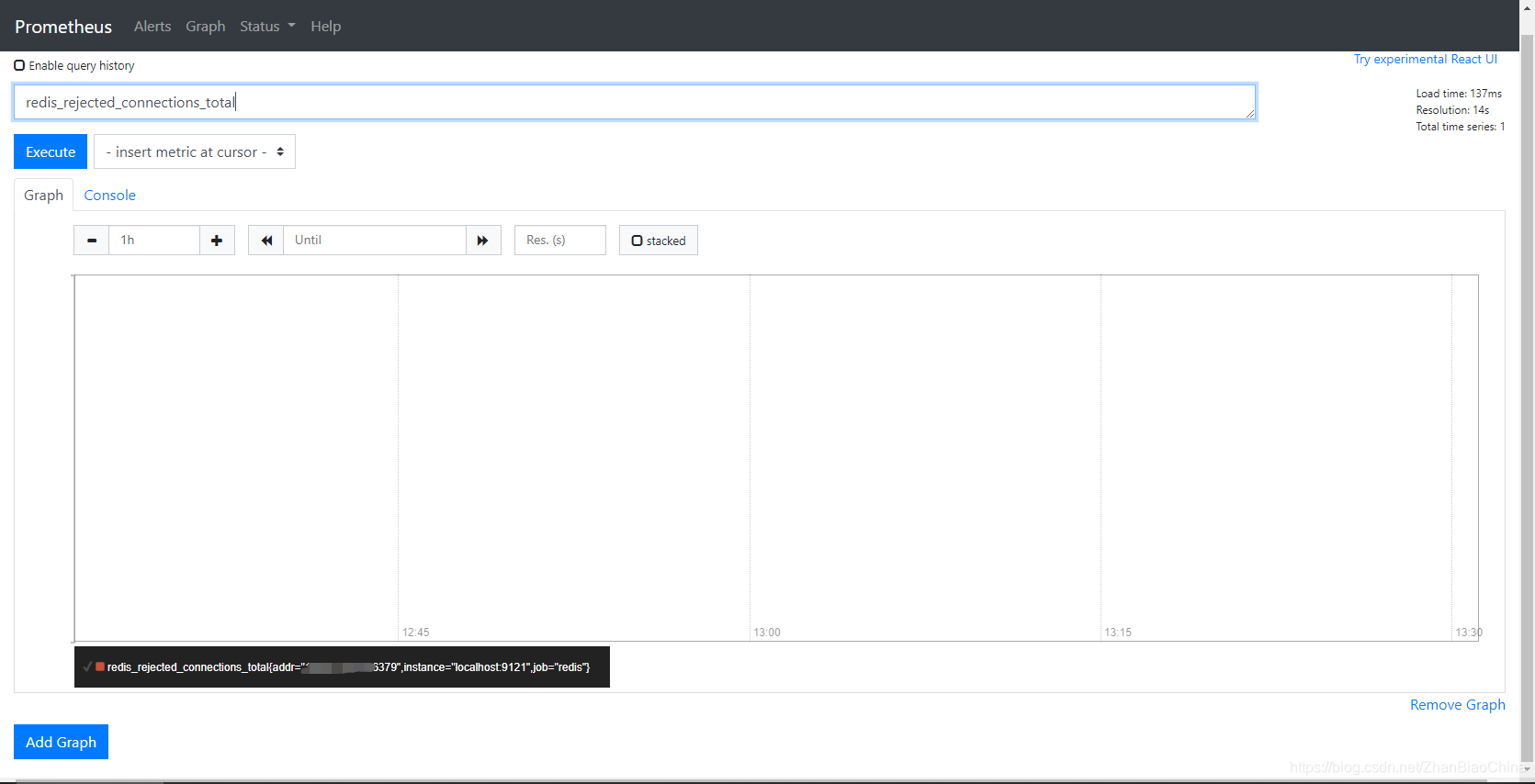Enable query history checkbox
This screenshot has height=784, width=1535.
19,65
